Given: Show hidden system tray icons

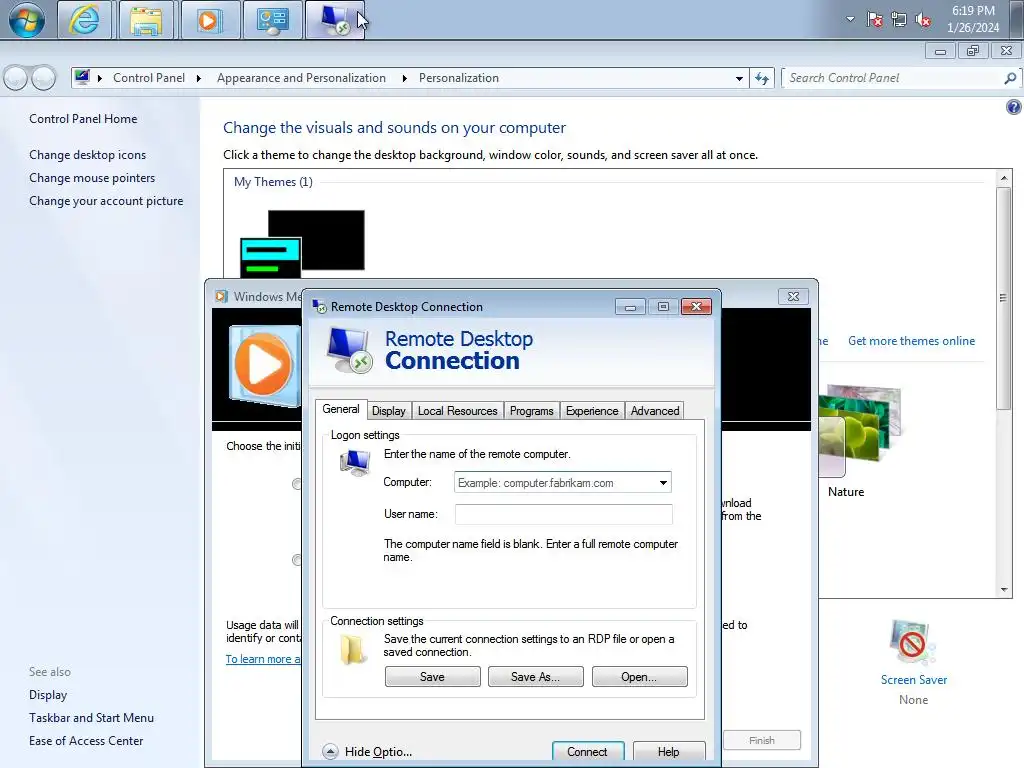Looking at the screenshot, I should coord(850,19).
